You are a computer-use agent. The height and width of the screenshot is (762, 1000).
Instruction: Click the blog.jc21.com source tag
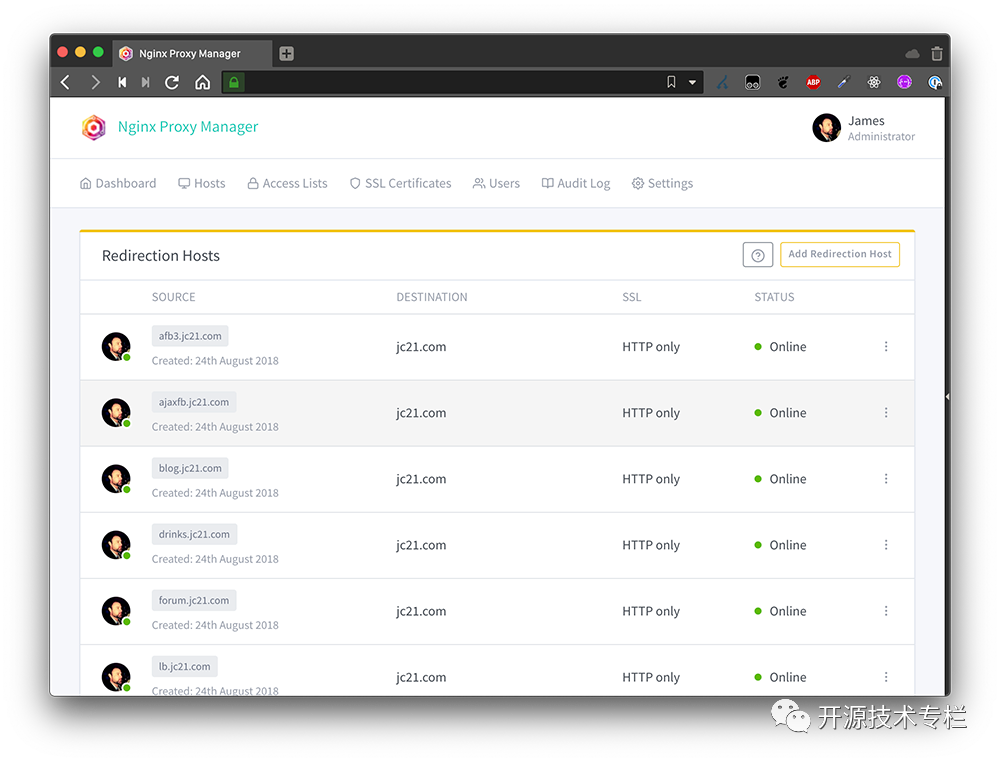[x=190, y=468]
